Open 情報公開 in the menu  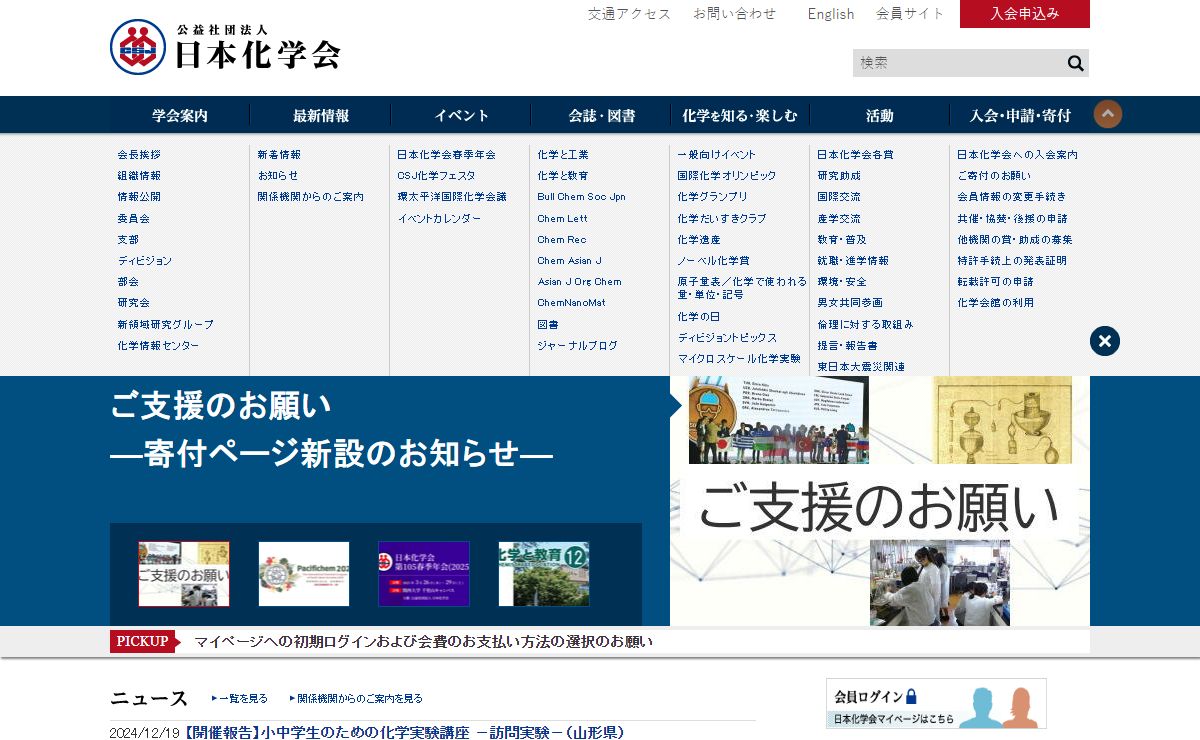pyautogui.click(x=139, y=197)
